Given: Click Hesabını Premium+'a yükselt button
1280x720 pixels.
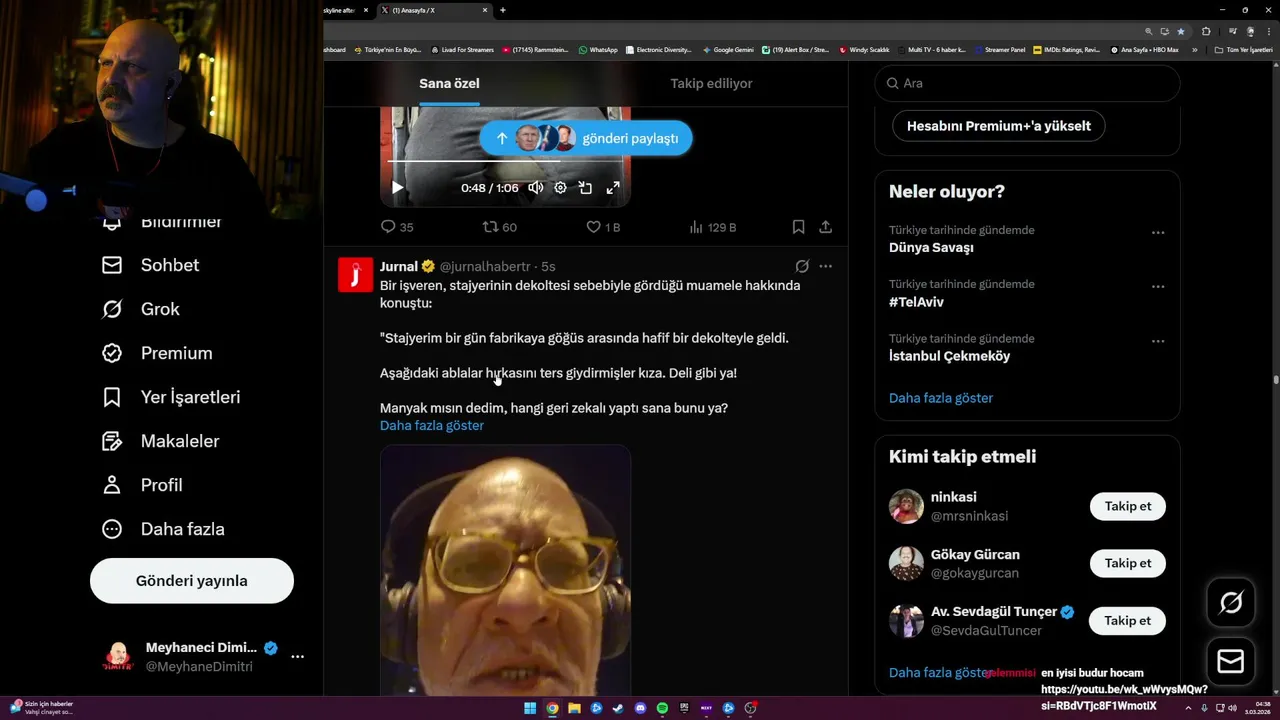Looking at the screenshot, I should [x=999, y=127].
